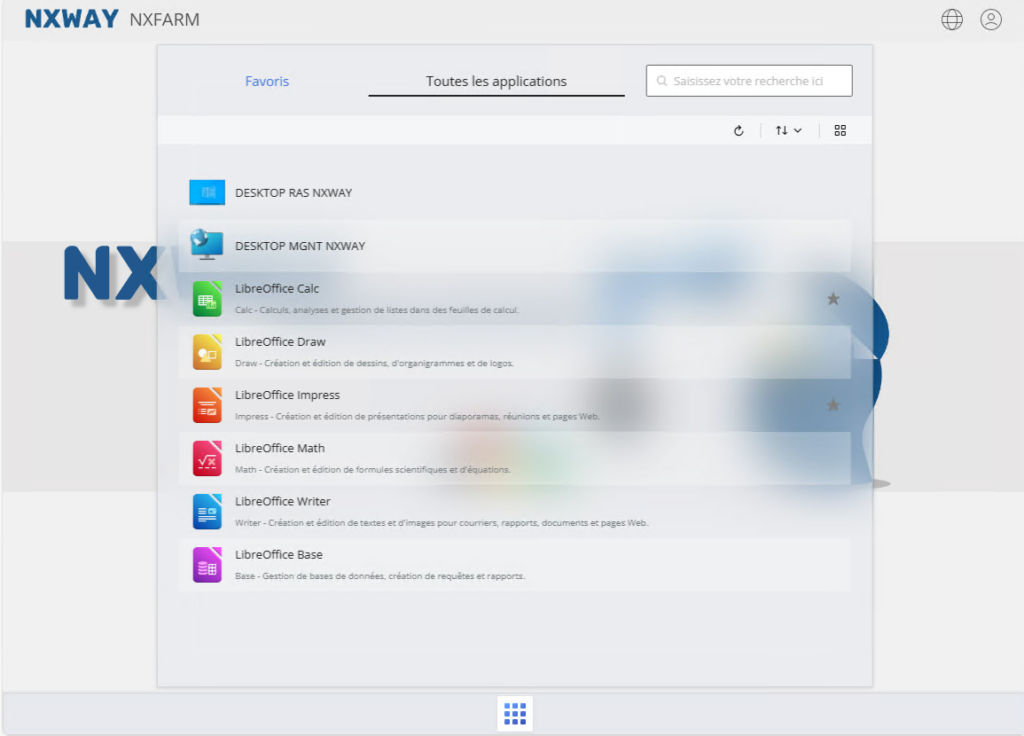The image size is (1024, 736).
Task: Click the LibreOffice Draw title
Action: tap(280, 342)
